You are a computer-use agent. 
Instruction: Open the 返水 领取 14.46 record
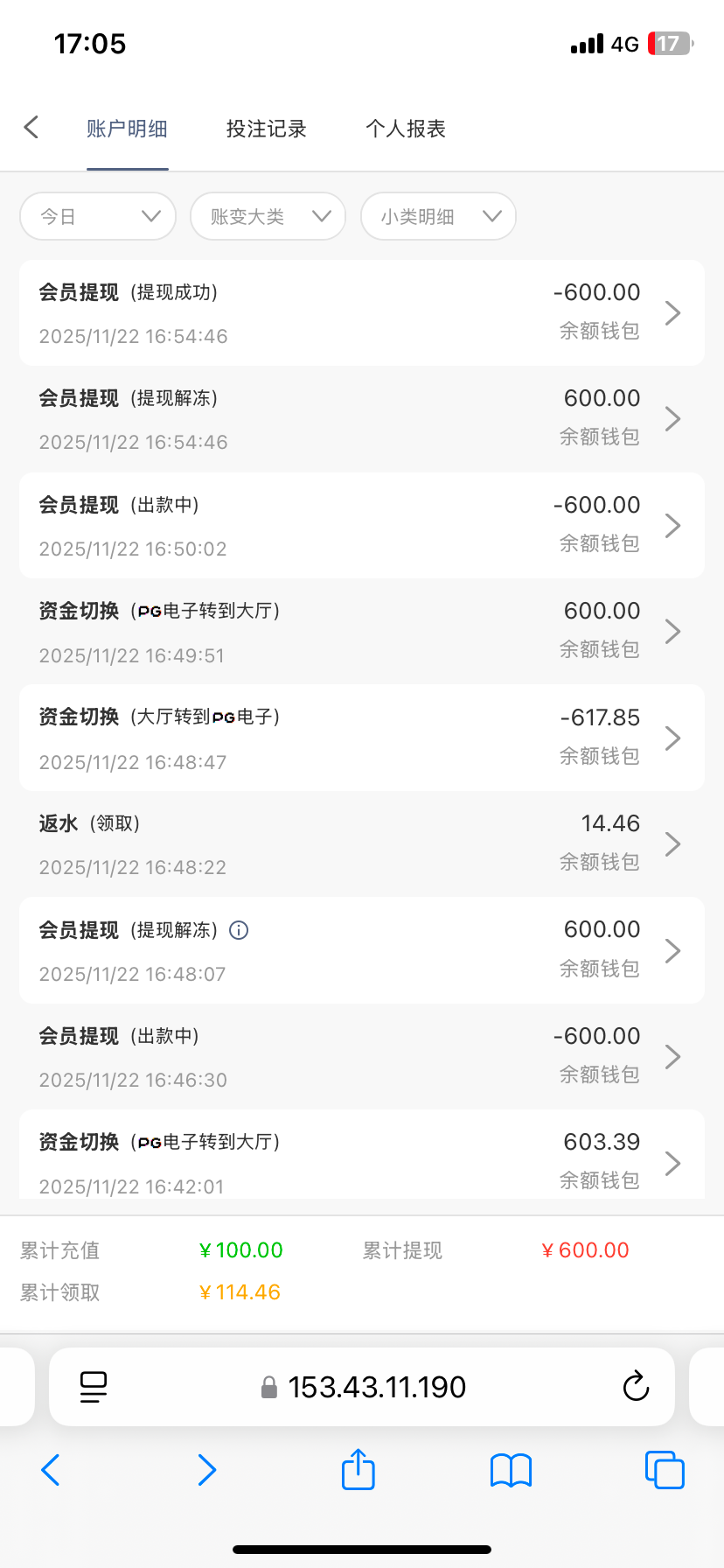[x=362, y=844]
